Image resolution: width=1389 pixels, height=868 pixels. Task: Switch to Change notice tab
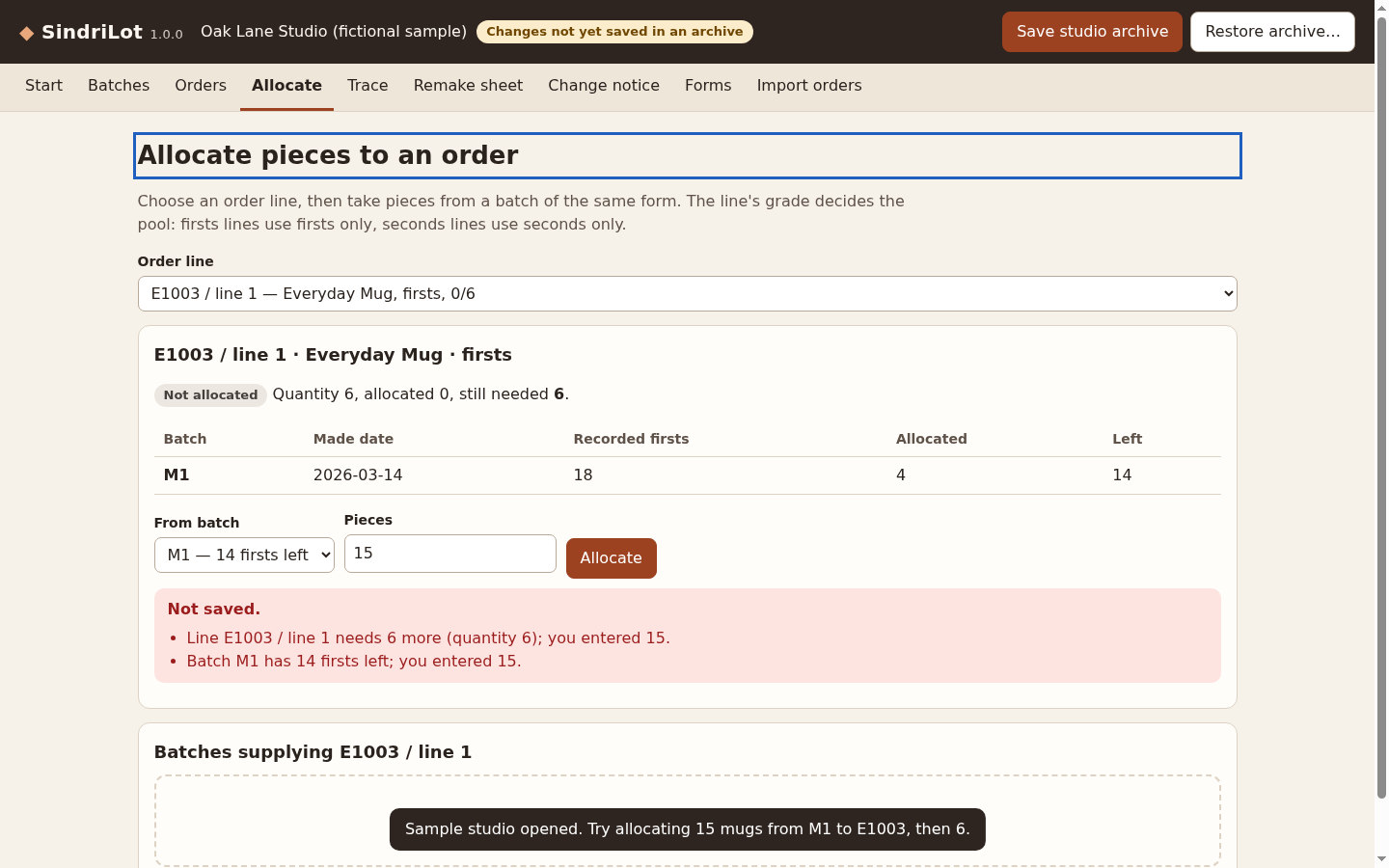coord(604,86)
